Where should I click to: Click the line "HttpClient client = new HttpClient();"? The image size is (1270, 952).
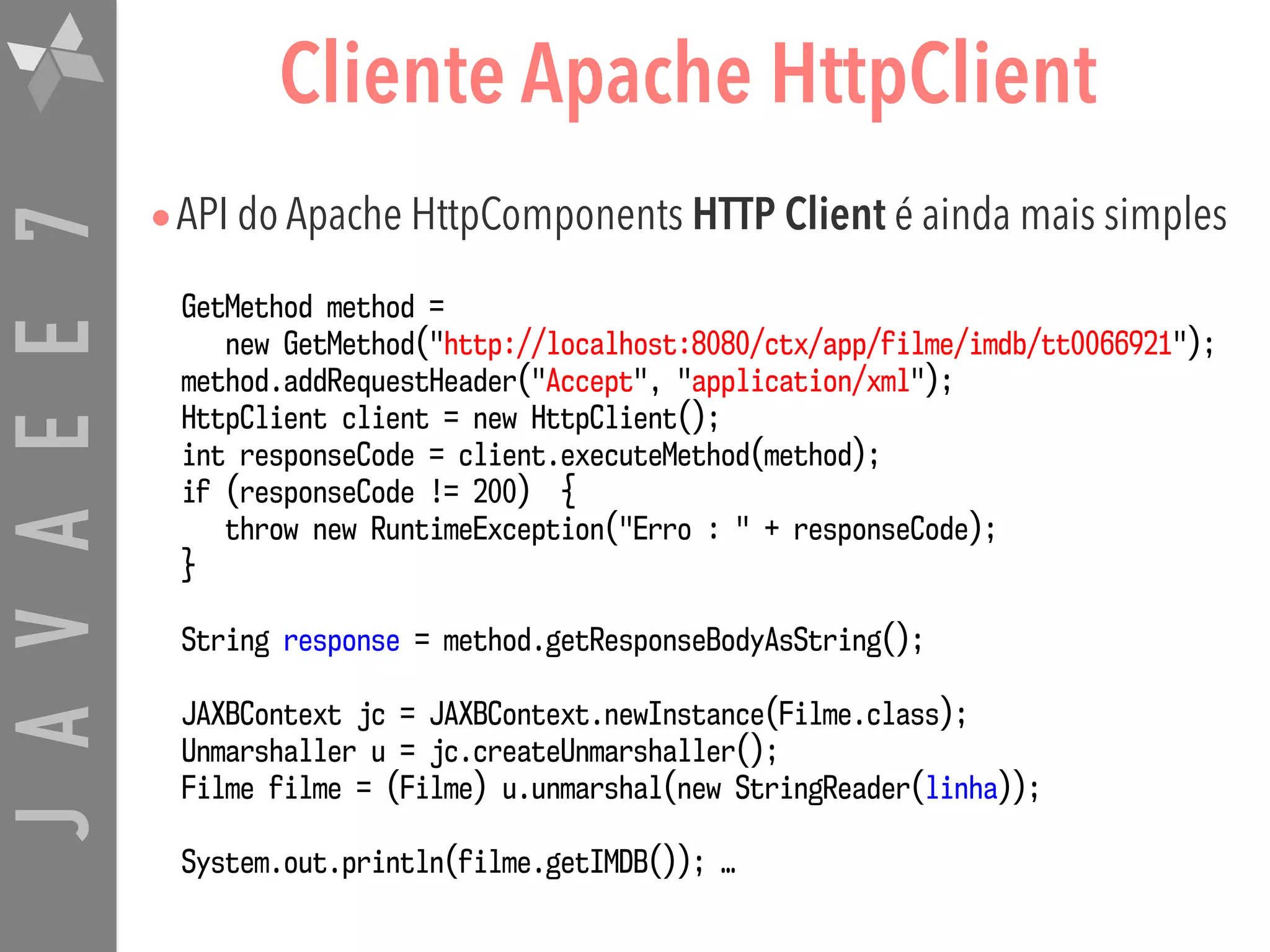[450, 418]
